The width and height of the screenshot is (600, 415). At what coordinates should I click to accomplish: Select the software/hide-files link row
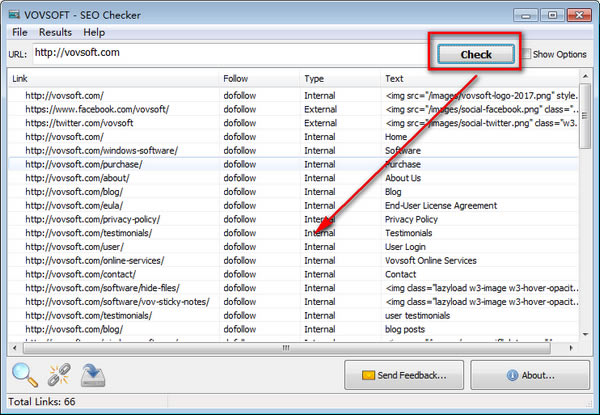pos(293,288)
